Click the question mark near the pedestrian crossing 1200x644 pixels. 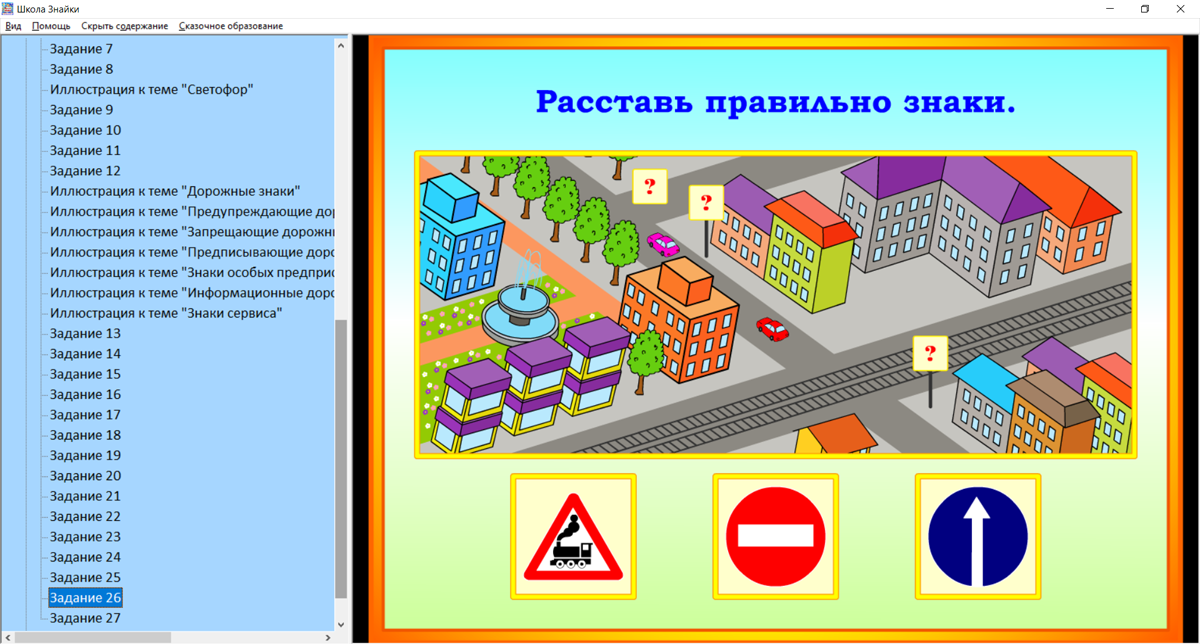[650, 187]
